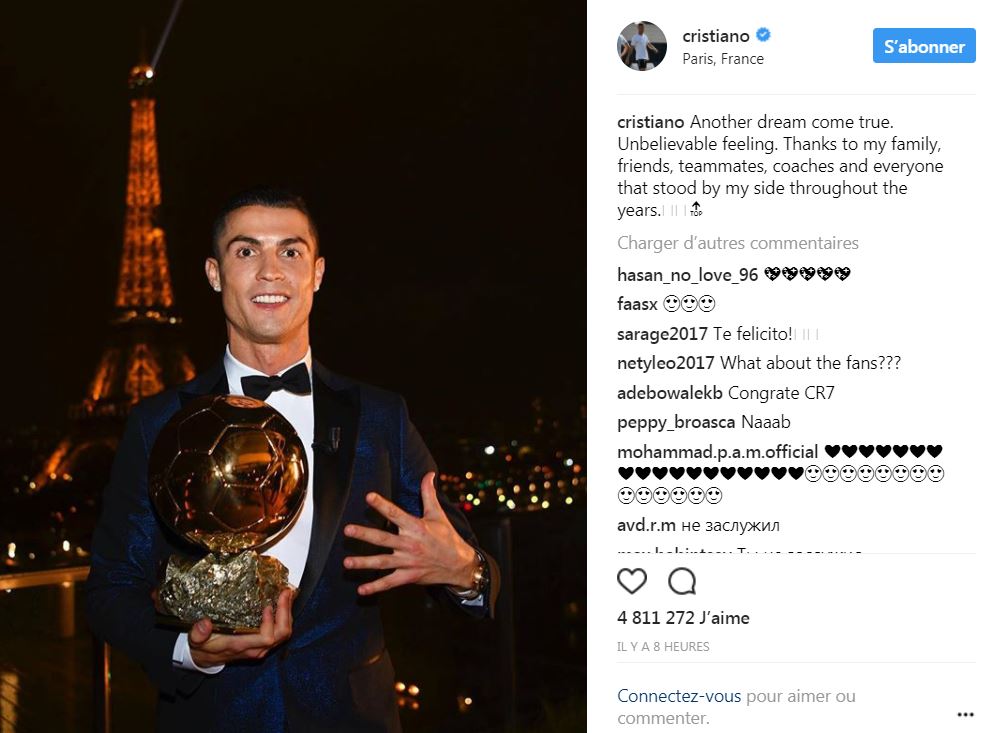The width and height of the screenshot is (983, 733).
Task: Open faasx commenter profile
Action: click(637, 304)
